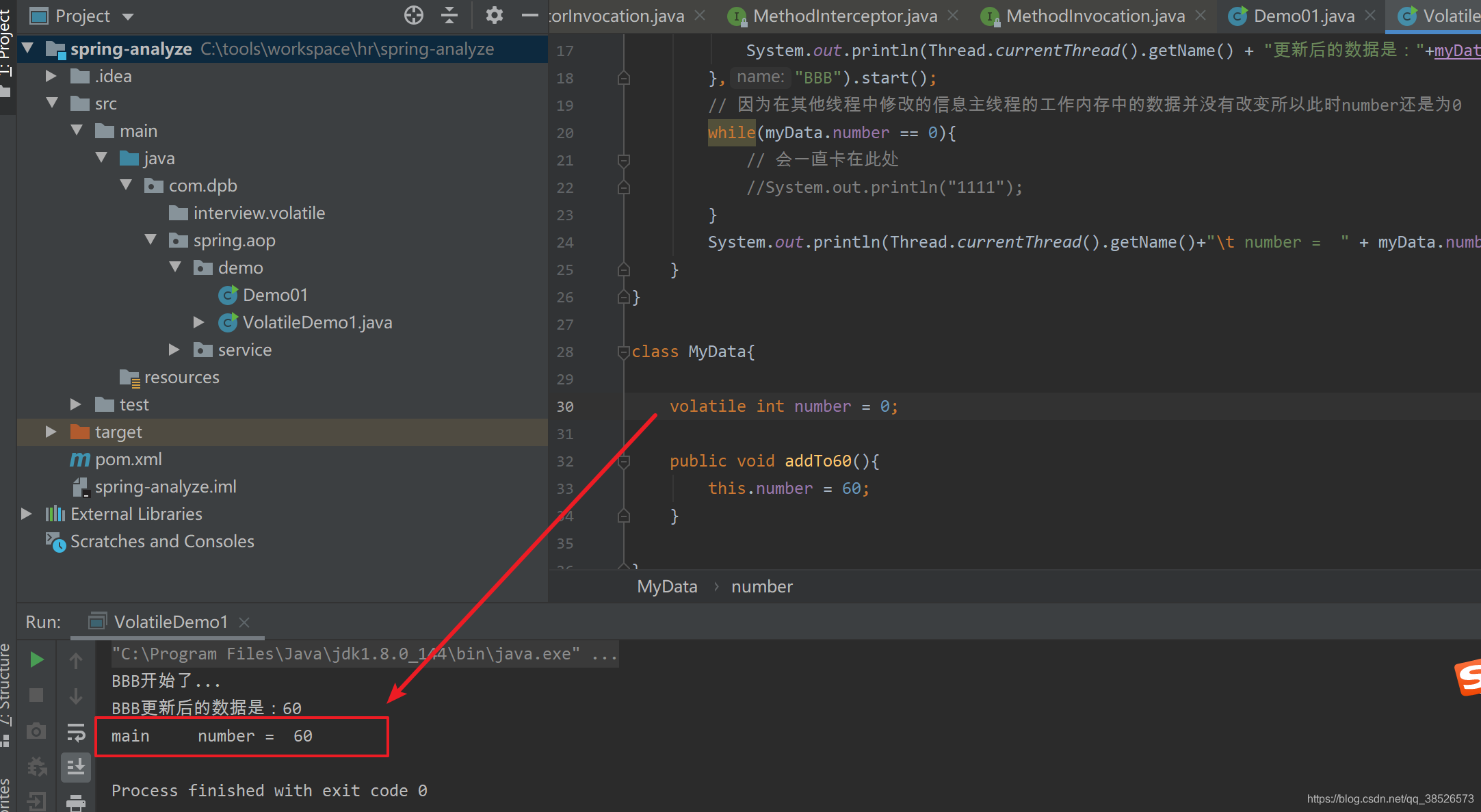
Task: Click the 'volatile' keyword on line 30
Action: click(708, 406)
